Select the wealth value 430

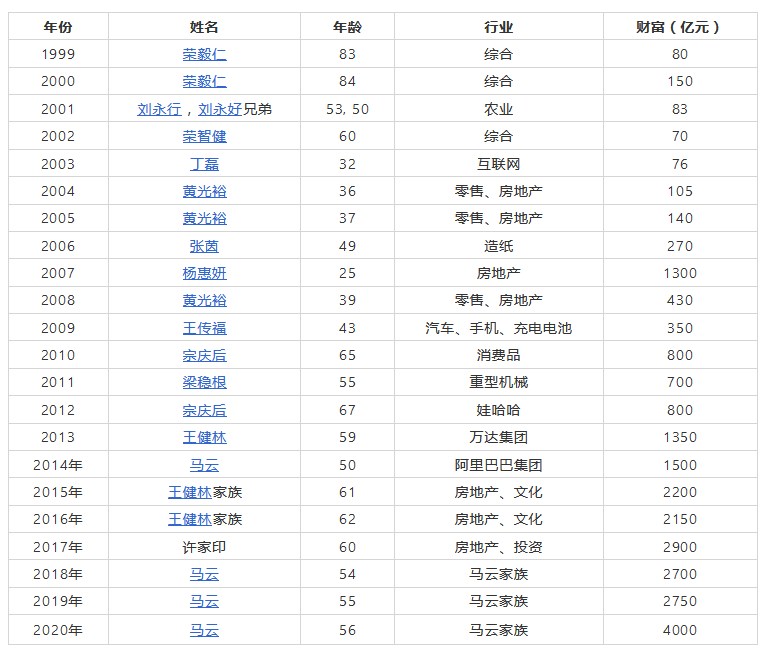pos(680,300)
